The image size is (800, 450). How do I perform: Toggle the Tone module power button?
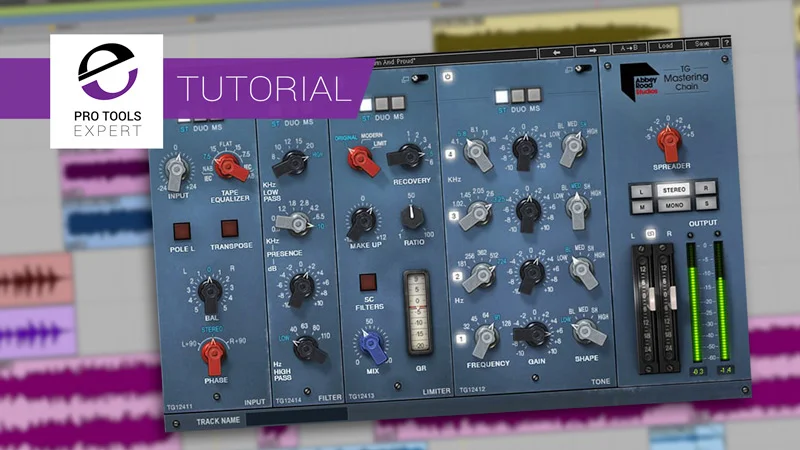447,77
